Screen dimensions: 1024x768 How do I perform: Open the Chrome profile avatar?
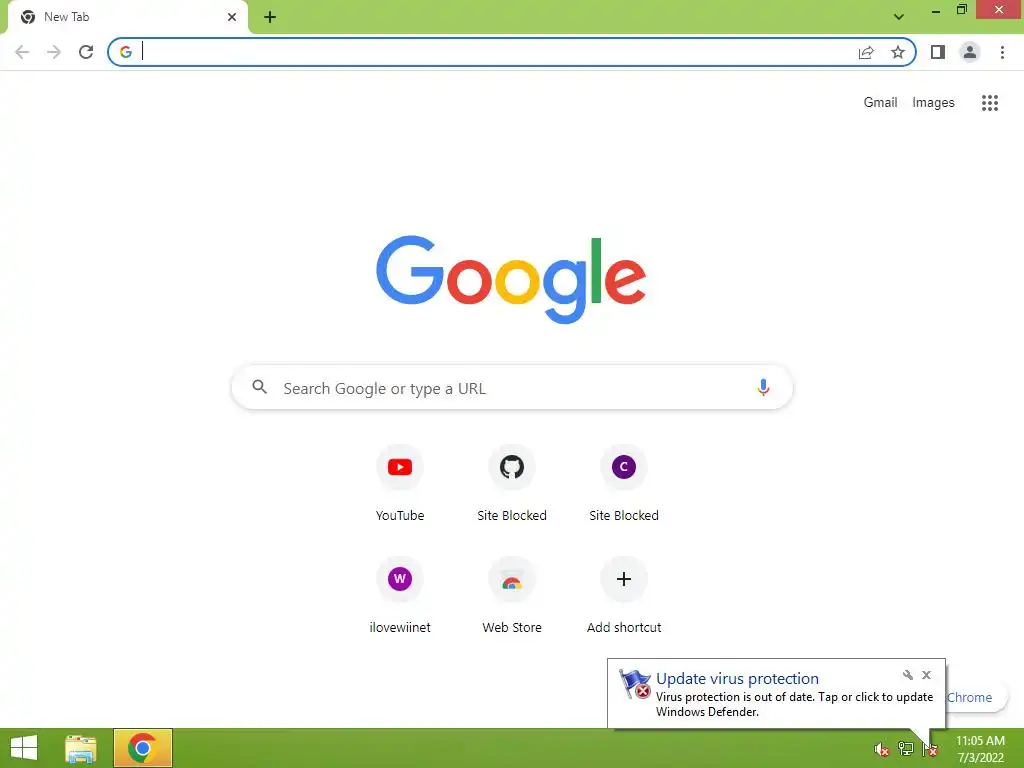970,52
